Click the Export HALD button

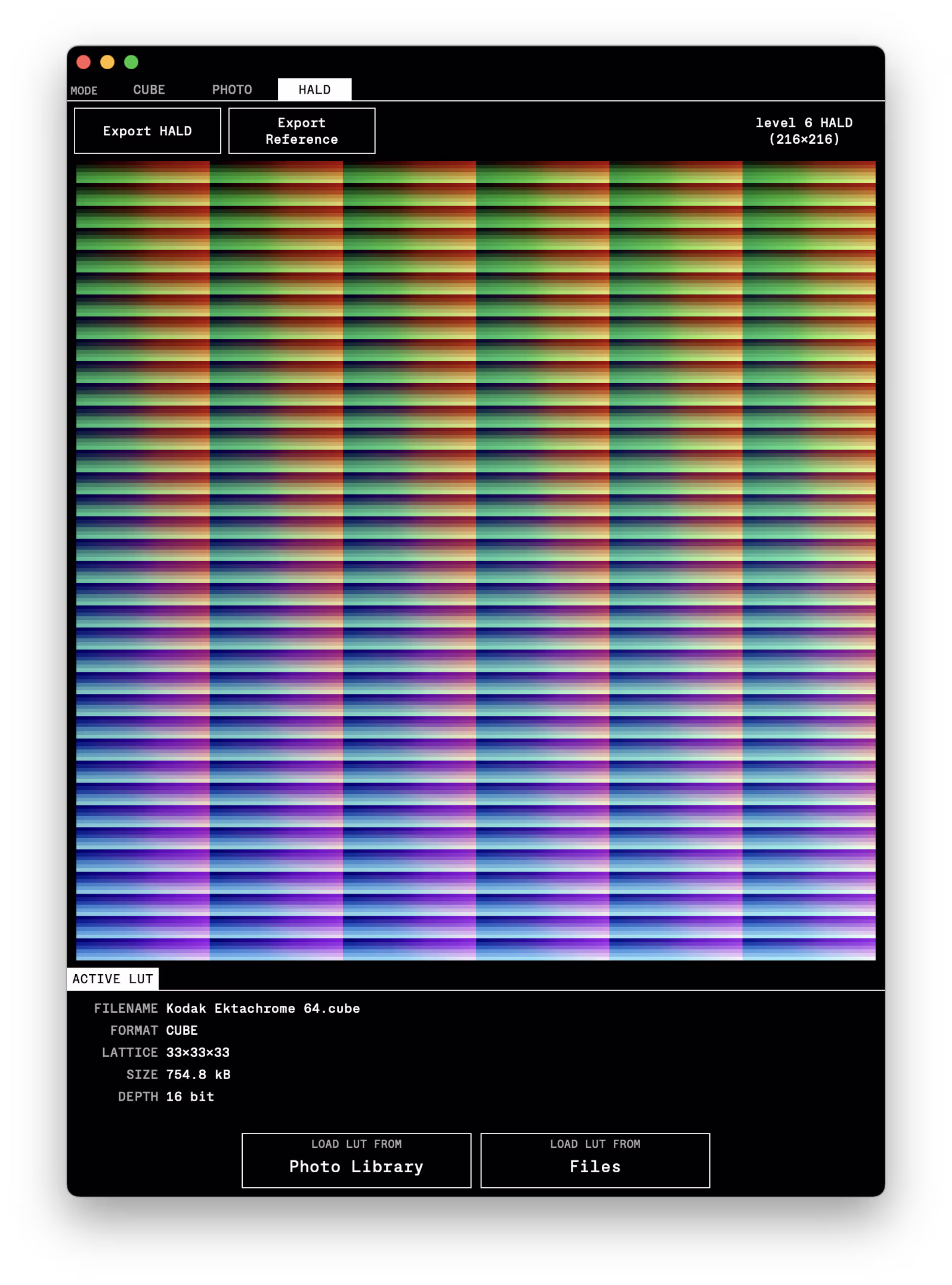coord(147,131)
